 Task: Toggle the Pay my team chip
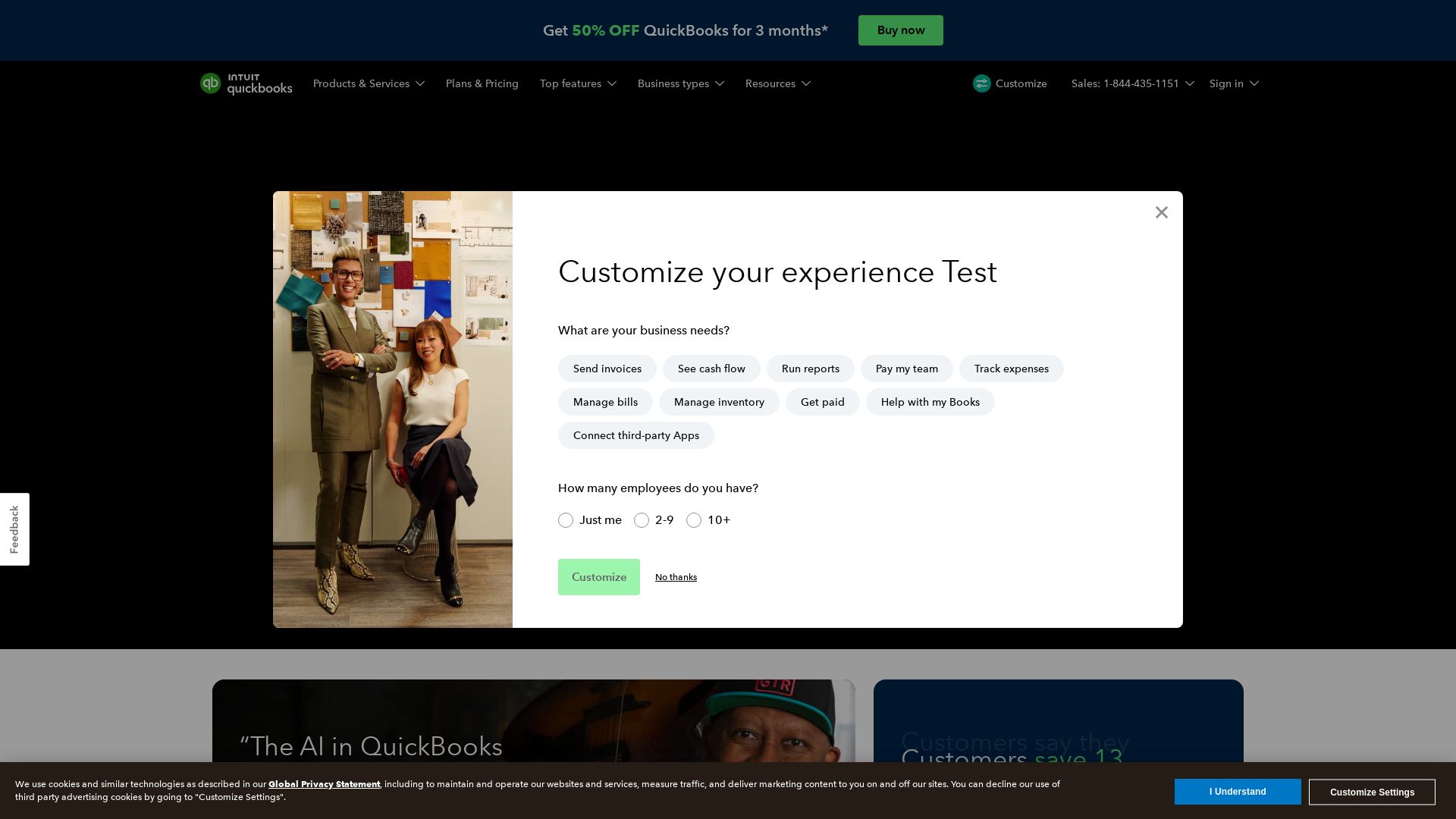pos(907,369)
